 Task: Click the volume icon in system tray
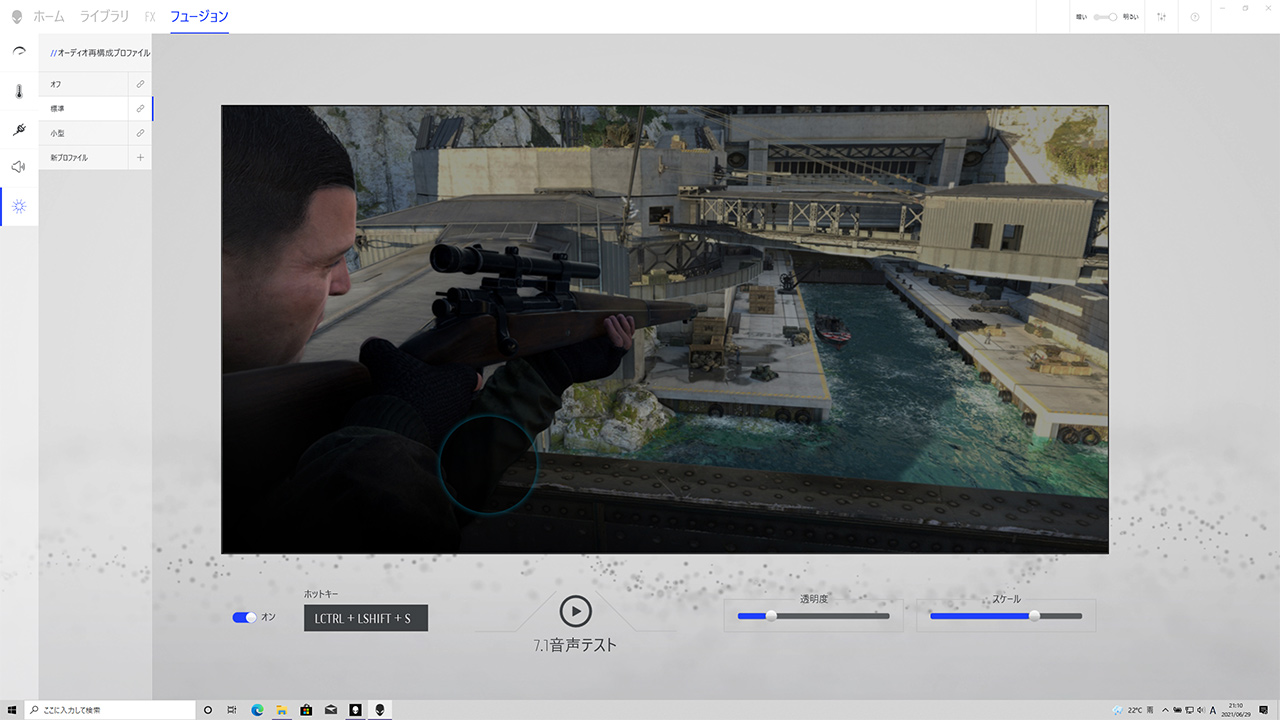coord(1200,710)
